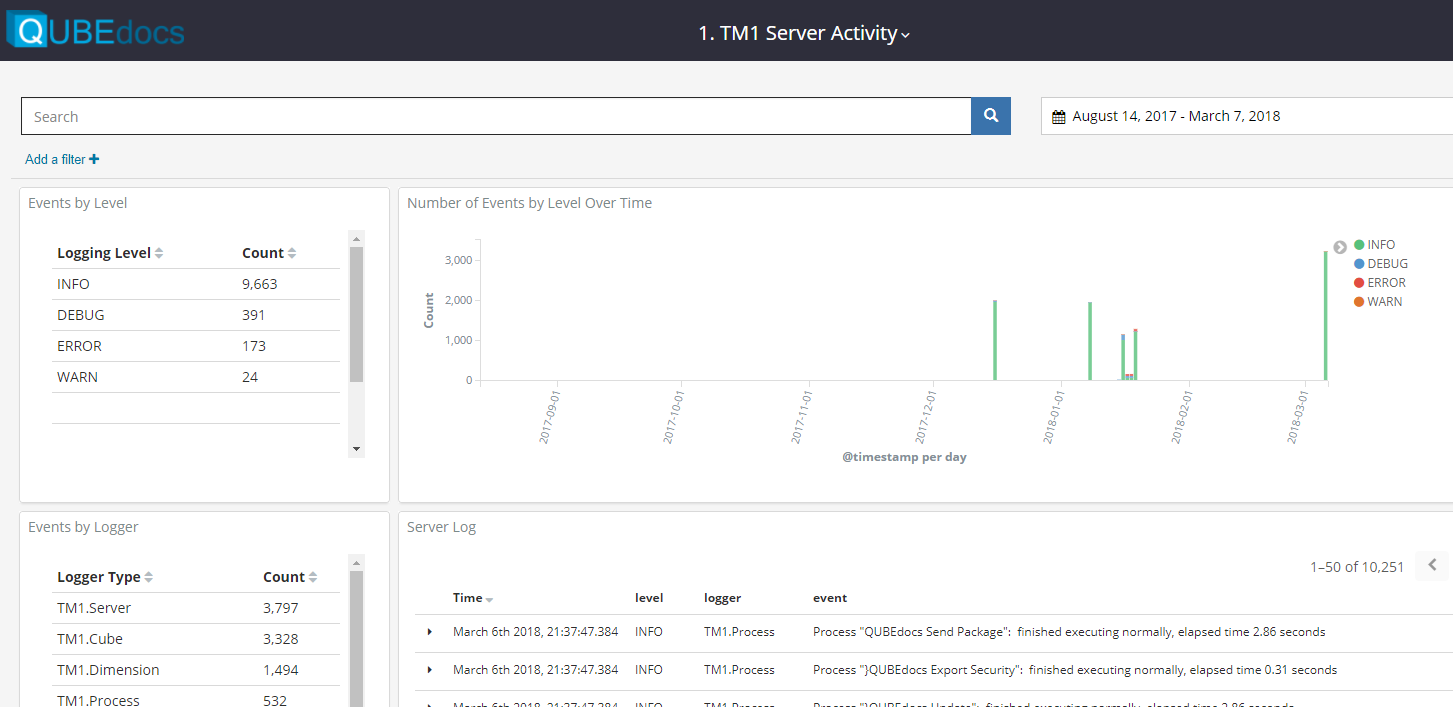Viewport: 1453px width, 707px height.
Task: Click the down arrow of Events by Level scrollbar
Action: 356,450
